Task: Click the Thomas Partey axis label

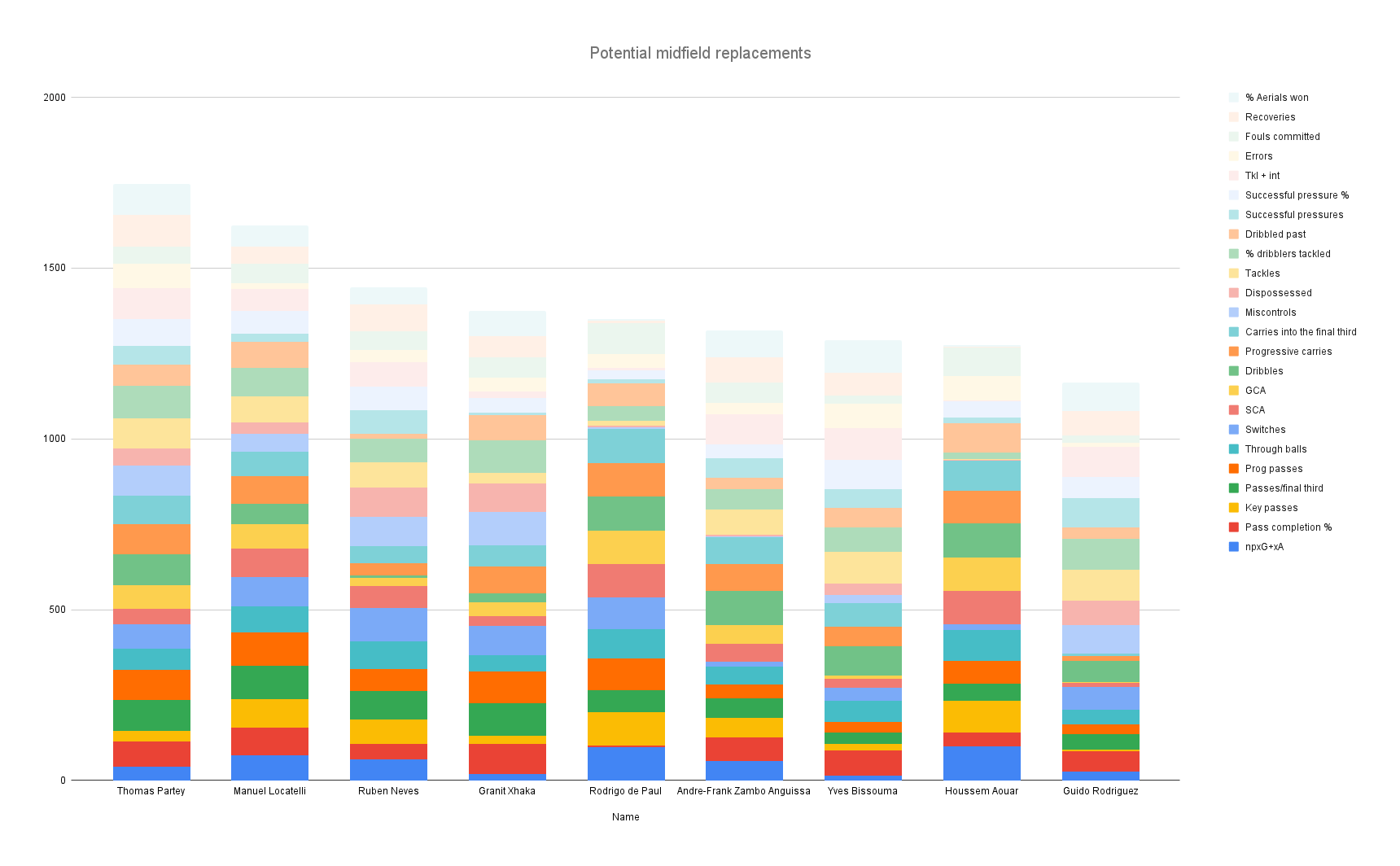Action: point(151,791)
